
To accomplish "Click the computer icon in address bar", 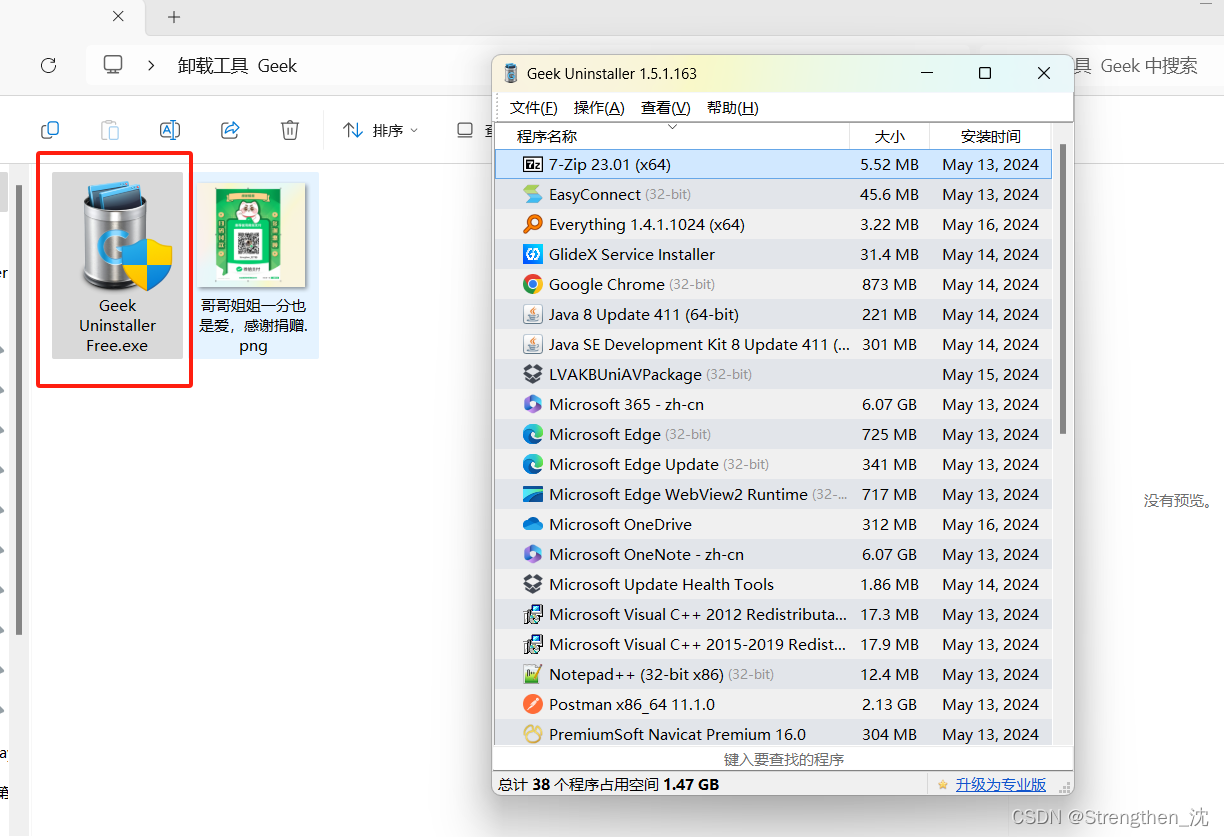I will 113,65.
